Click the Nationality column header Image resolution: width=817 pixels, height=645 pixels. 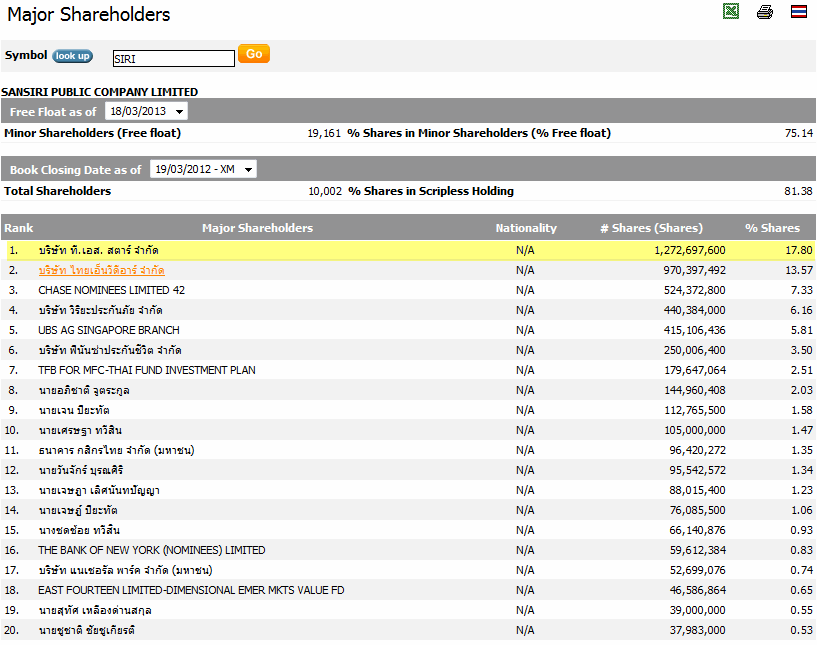pos(526,228)
